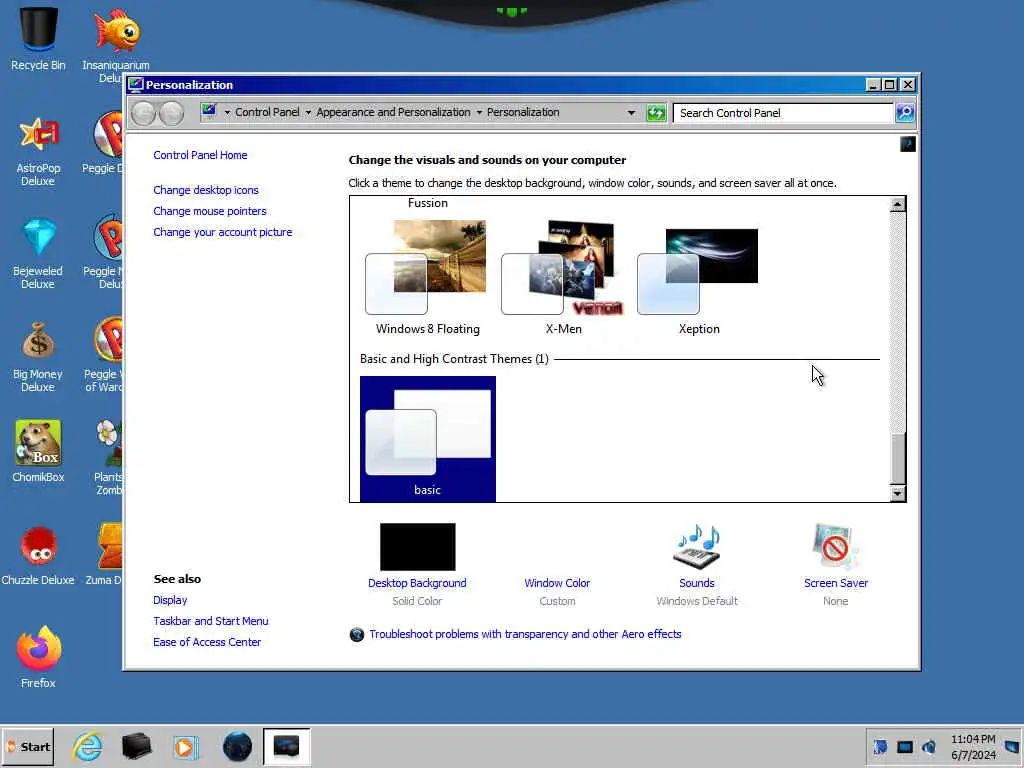Open Change mouse pointers link
Viewport: 1024px width, 768px height.
[x=210, y=211]
